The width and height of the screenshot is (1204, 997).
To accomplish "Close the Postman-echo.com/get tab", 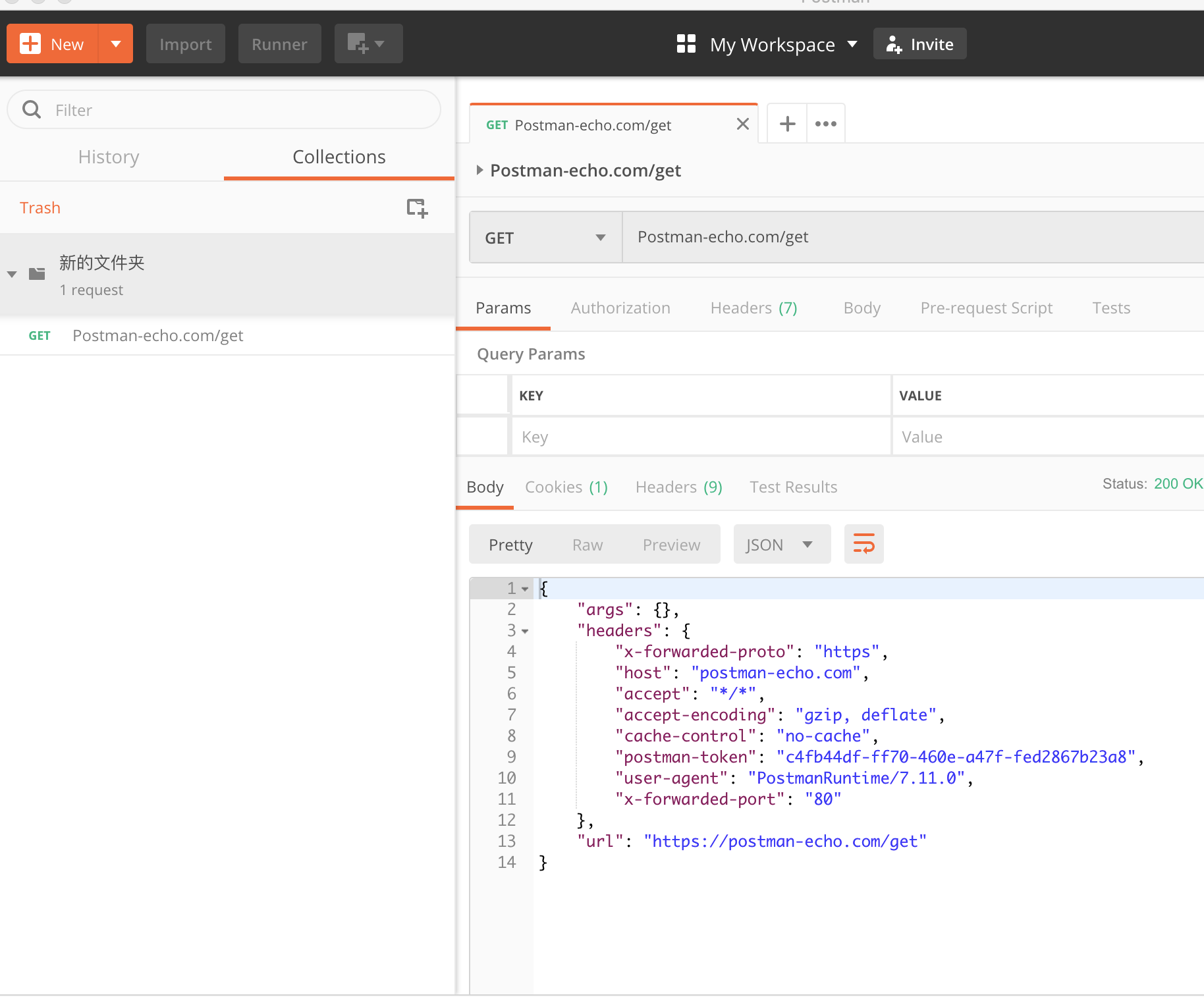I will click(743, 124).
